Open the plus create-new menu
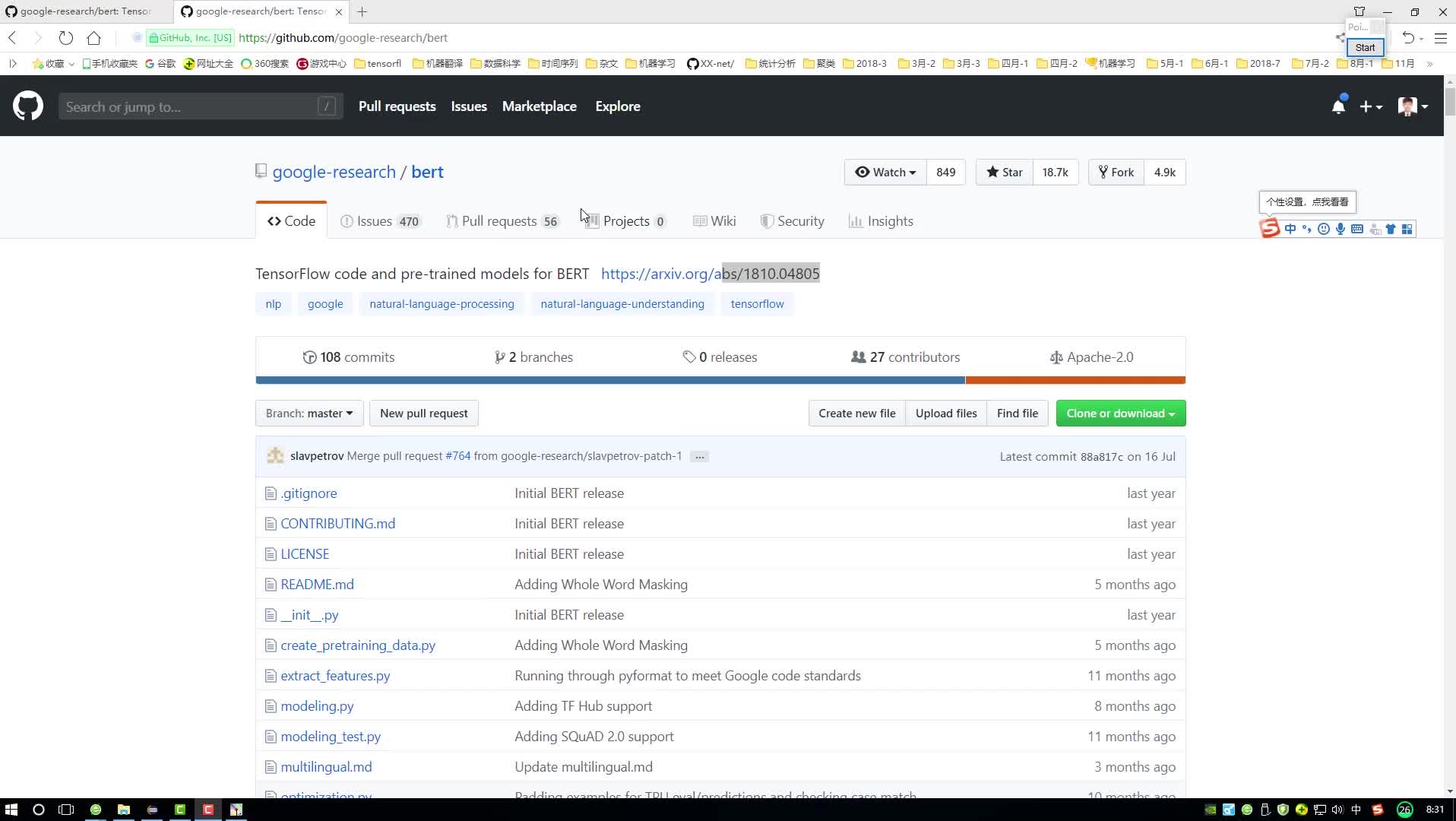This screenshot has width=1456, height=821. tap(1370, 107)
